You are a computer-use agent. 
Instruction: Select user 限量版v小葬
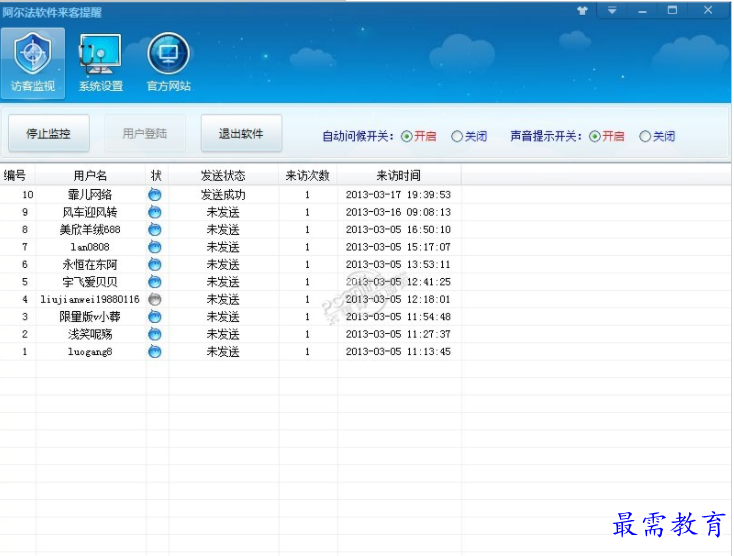(90, 317)
